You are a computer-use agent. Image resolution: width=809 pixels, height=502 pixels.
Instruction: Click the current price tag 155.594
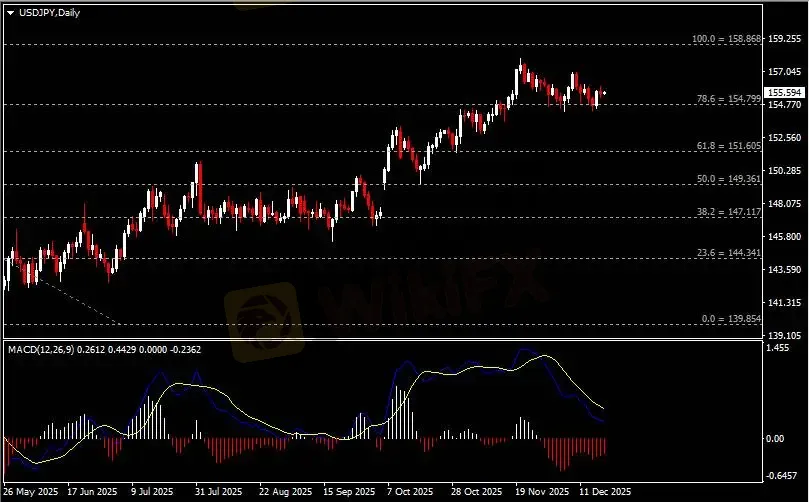click(x=784, y=92)
